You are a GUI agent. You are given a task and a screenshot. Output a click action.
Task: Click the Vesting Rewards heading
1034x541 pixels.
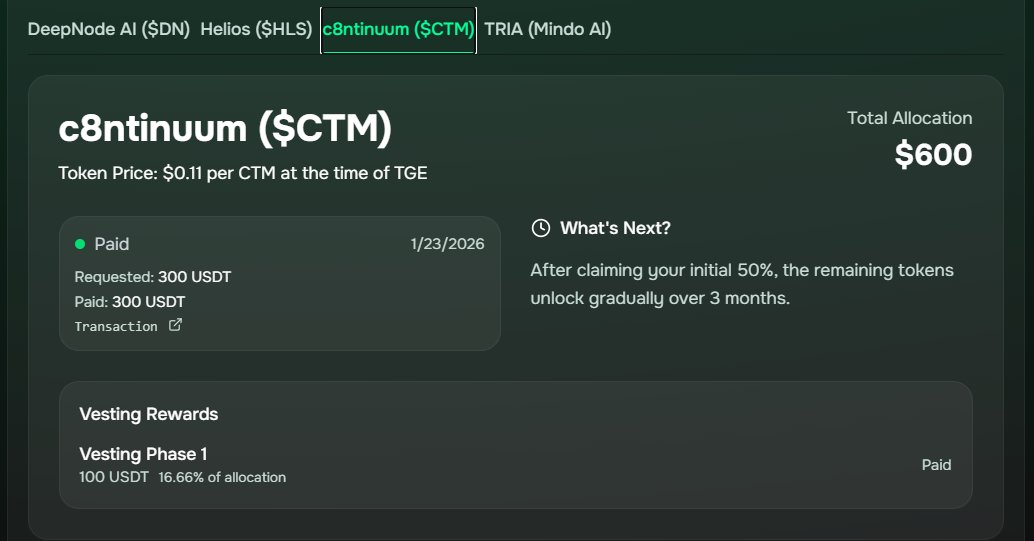pos(148,414)
